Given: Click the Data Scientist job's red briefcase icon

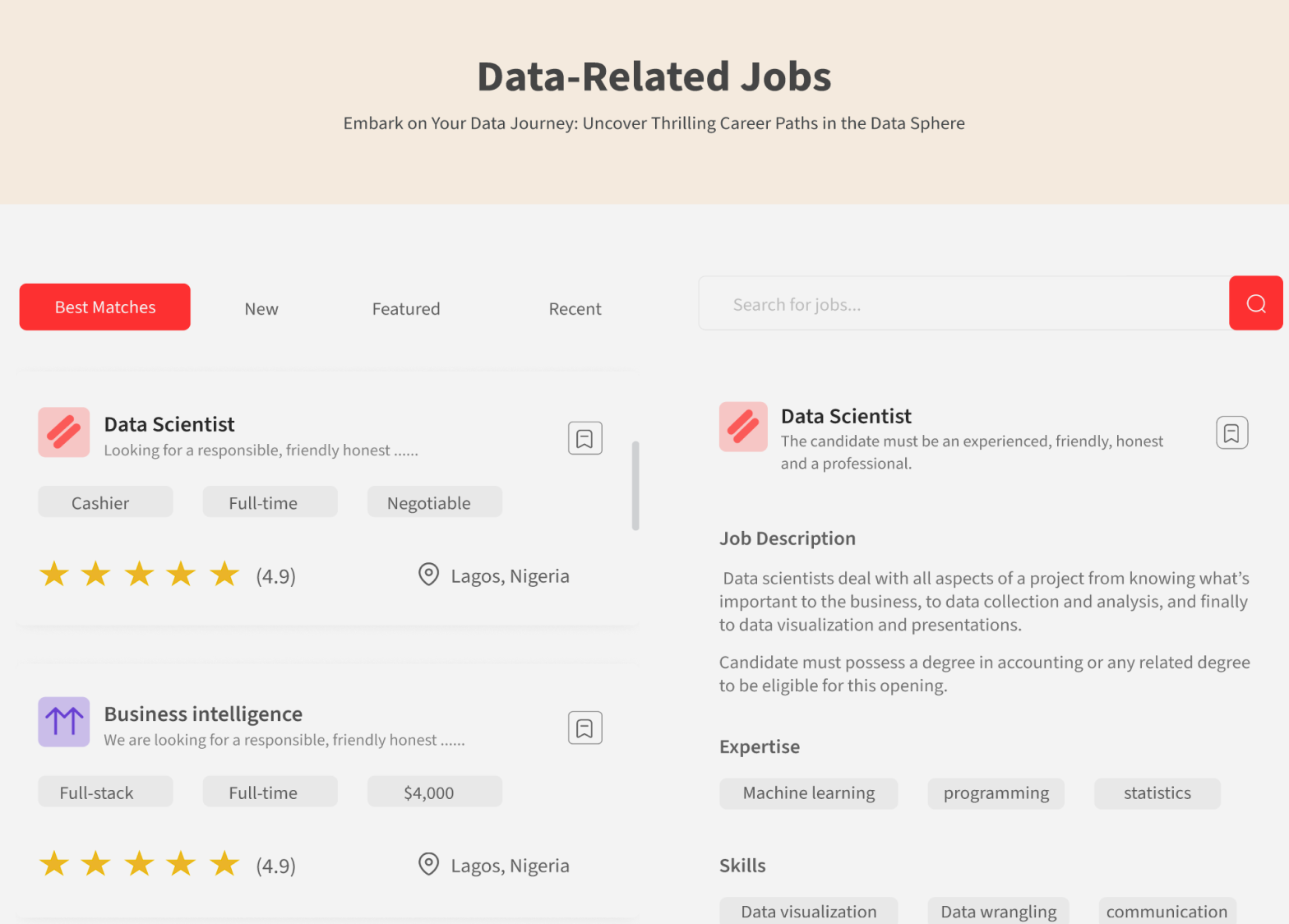Looking at the screenshot, I should click(x=63, y=432).
